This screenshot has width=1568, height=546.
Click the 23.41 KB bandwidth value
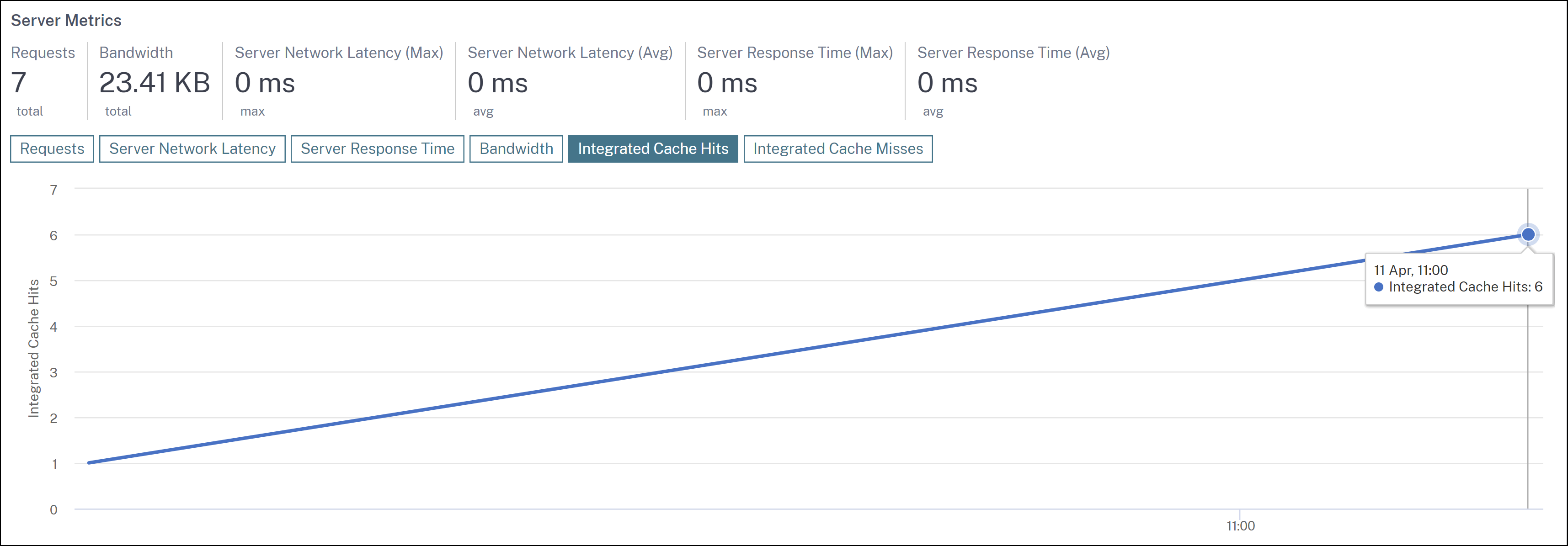[155, 83]
